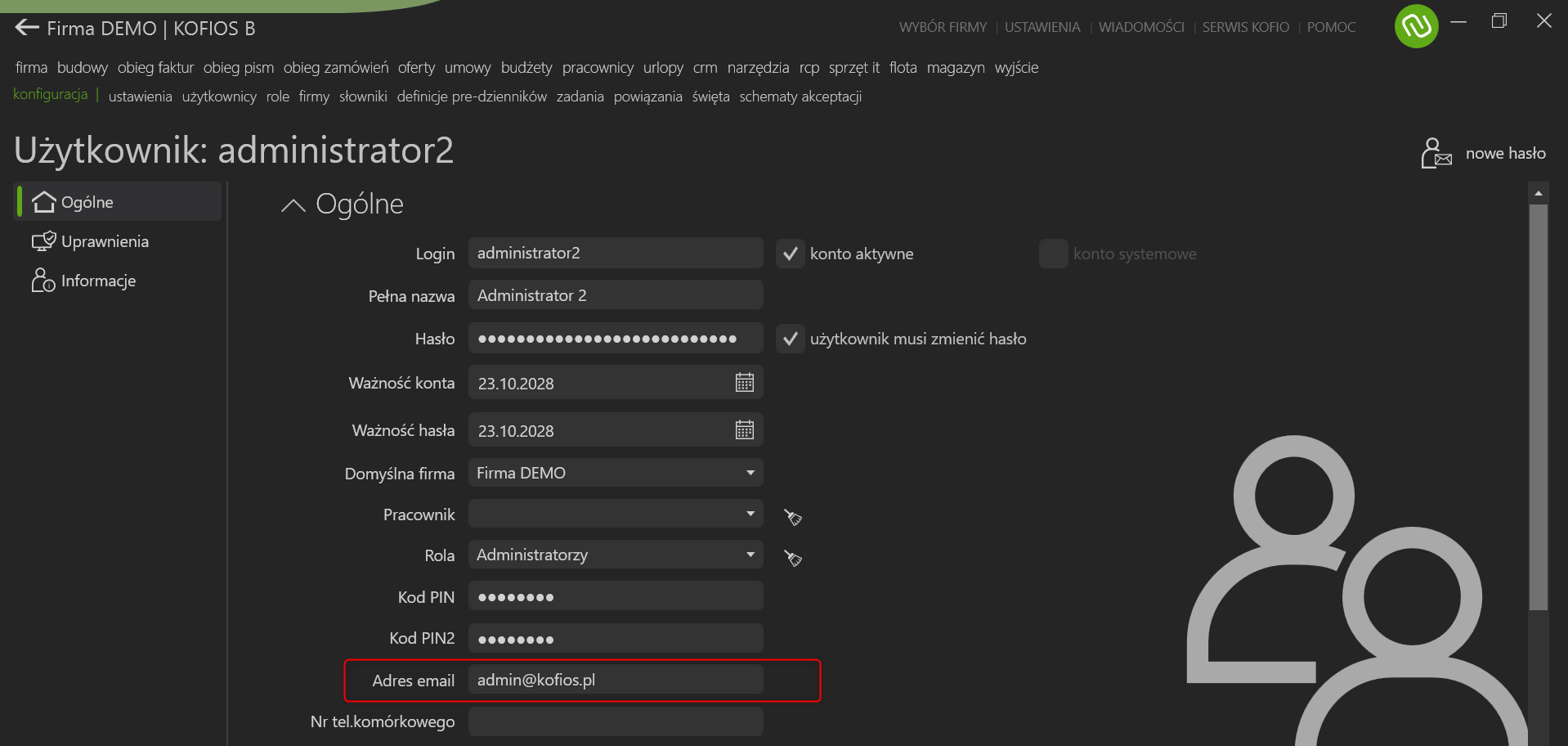This screenshot has height=746, width=1568.
Task: Click WYBÓR FIRMY link
Action: pos(943,27)
